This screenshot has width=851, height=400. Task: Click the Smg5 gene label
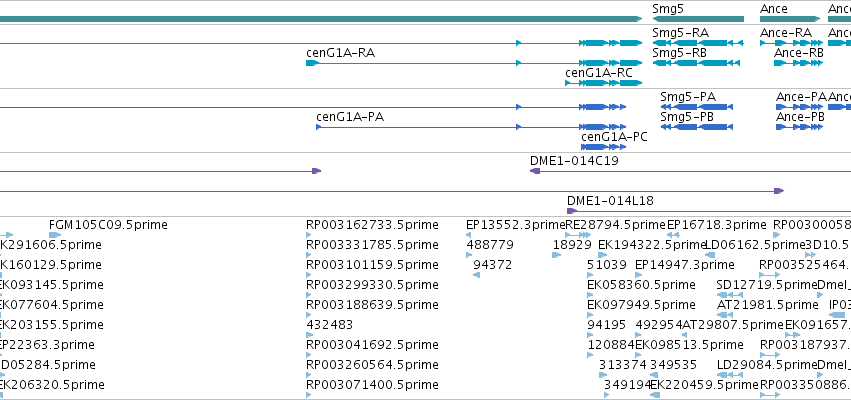pos(668,9)
